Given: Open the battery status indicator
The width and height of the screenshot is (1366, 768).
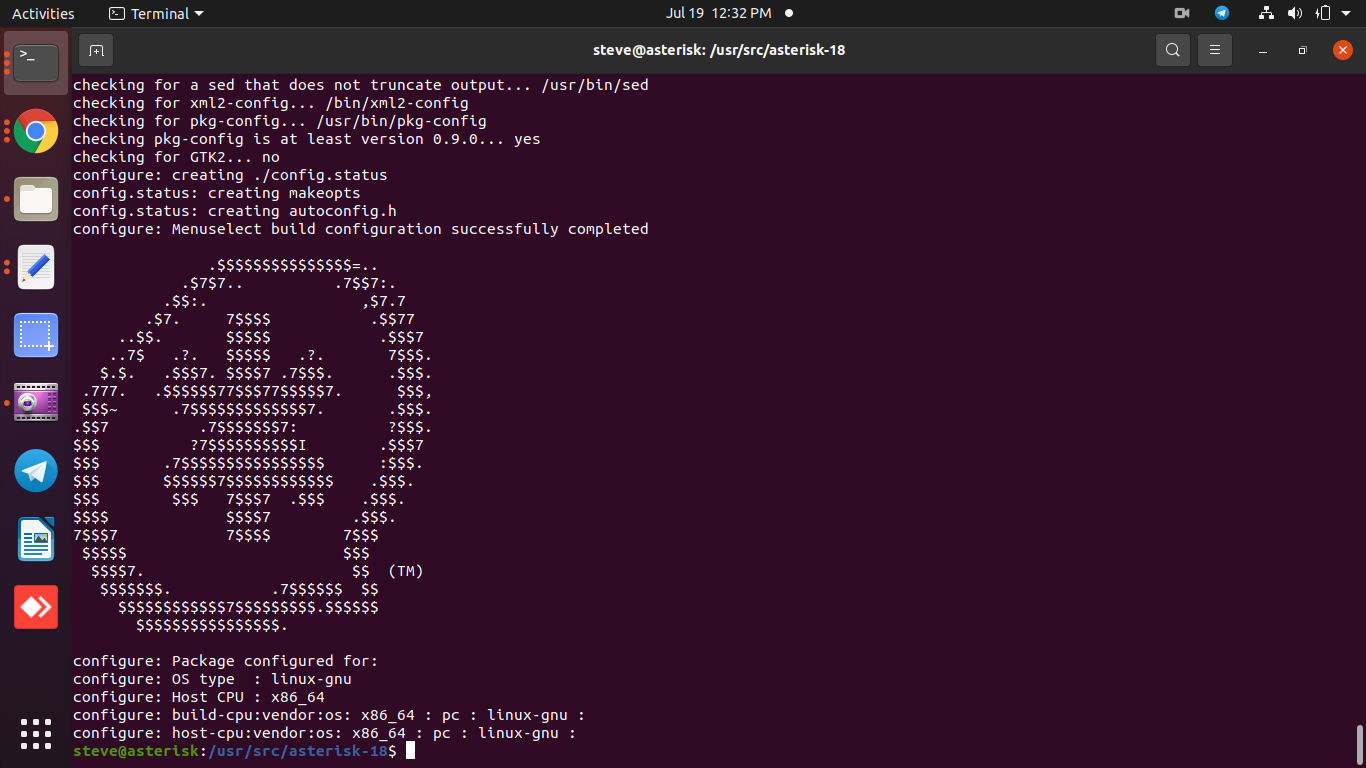Looking at the screenshot, I should (1323, 13).
